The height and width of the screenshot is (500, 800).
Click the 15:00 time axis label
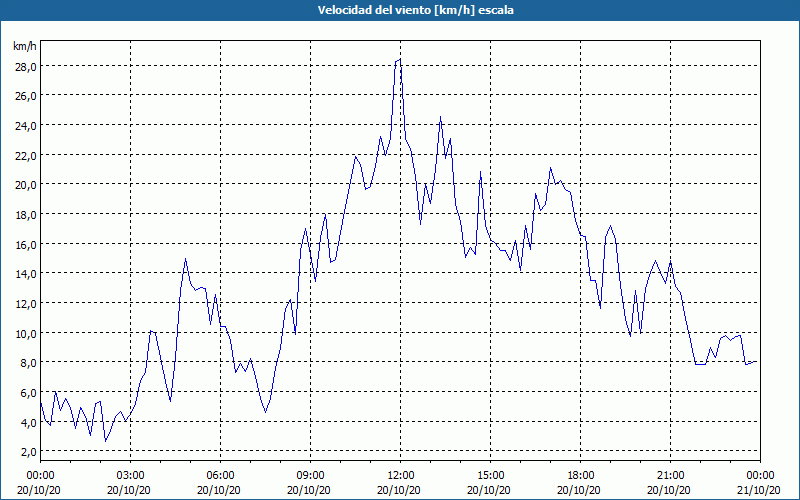pyautogui.click(x=490, y=476)
